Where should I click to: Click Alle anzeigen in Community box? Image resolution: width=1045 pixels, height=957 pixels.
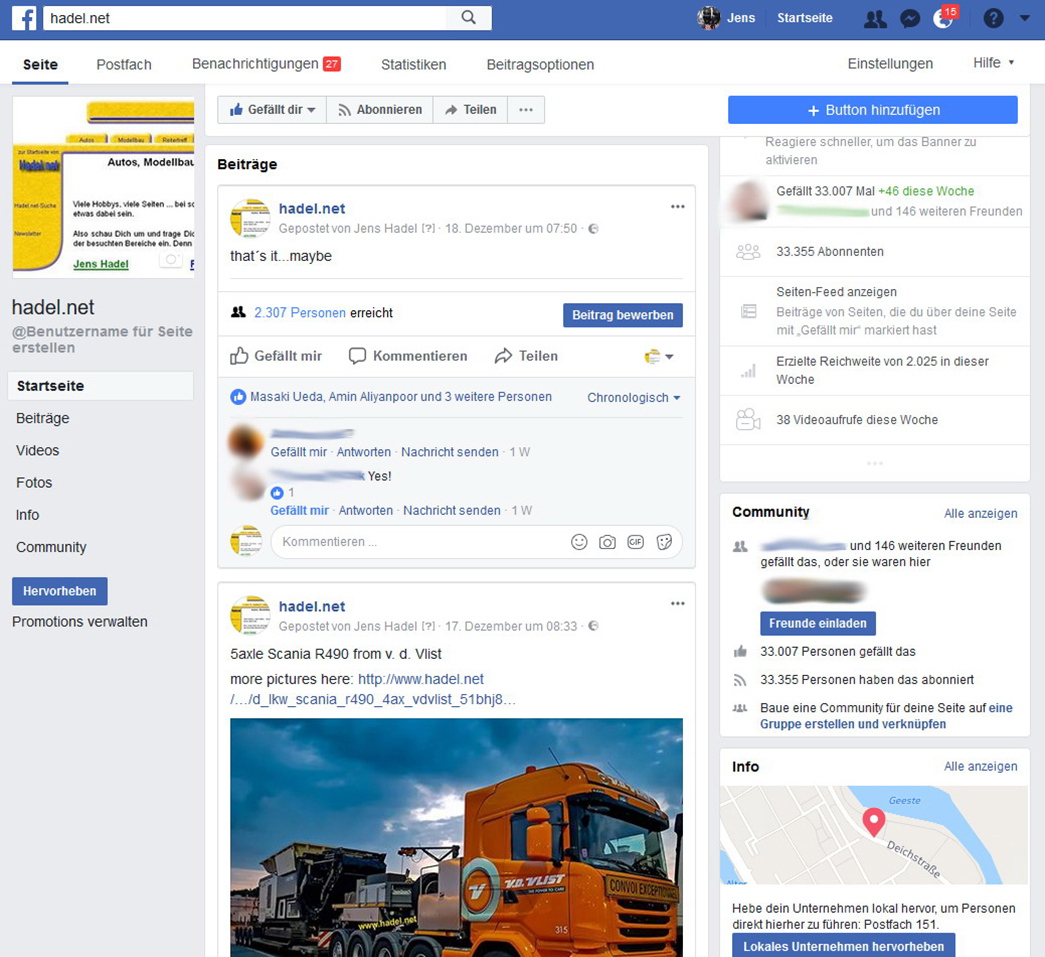980,513
